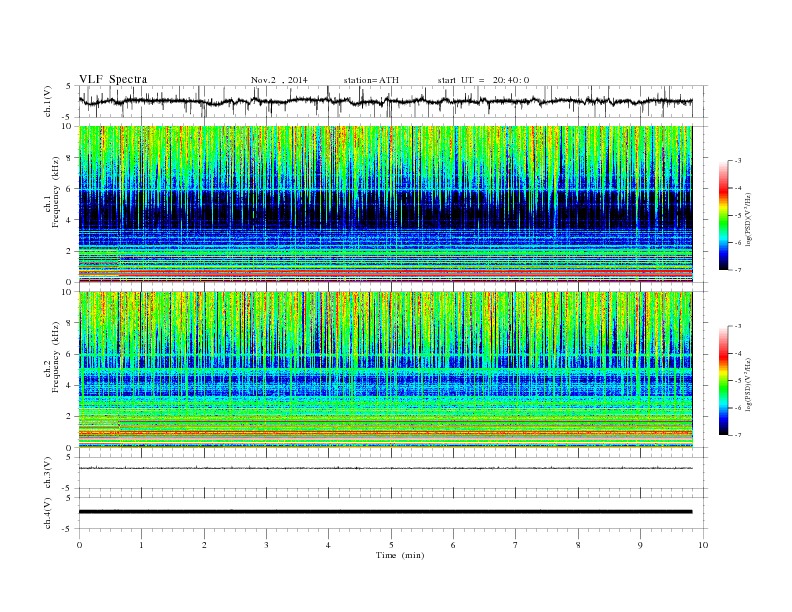Click the "VLF Spectra" title text
This screenshot has width=792, height=612.
(113, 79)
